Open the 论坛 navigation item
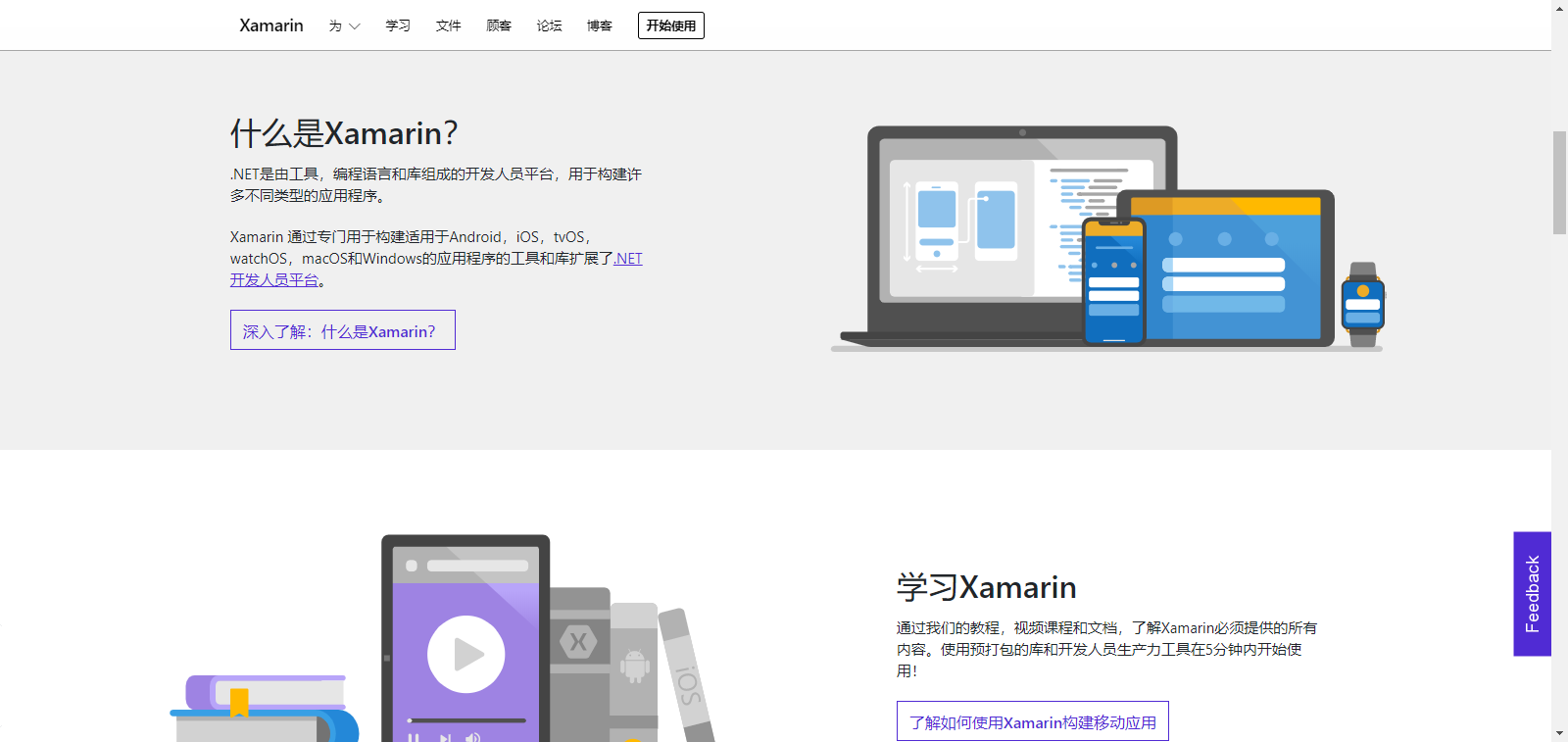Screen dimensions: 1568x742 550,26
